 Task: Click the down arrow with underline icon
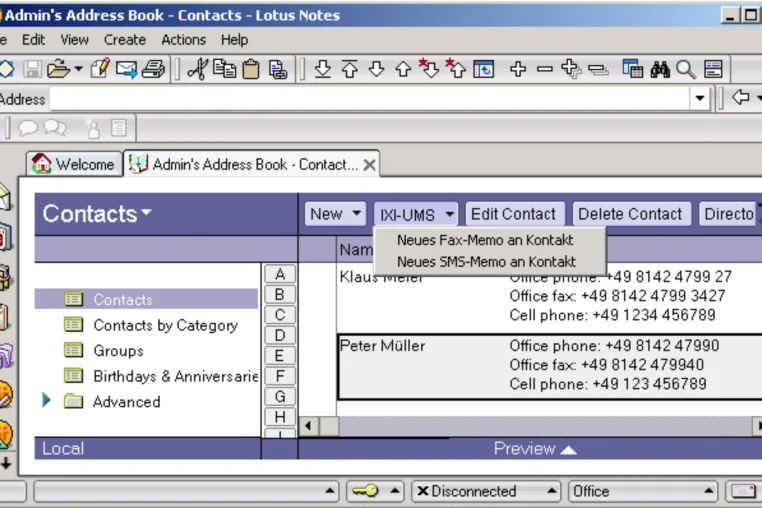coord(323,69)
